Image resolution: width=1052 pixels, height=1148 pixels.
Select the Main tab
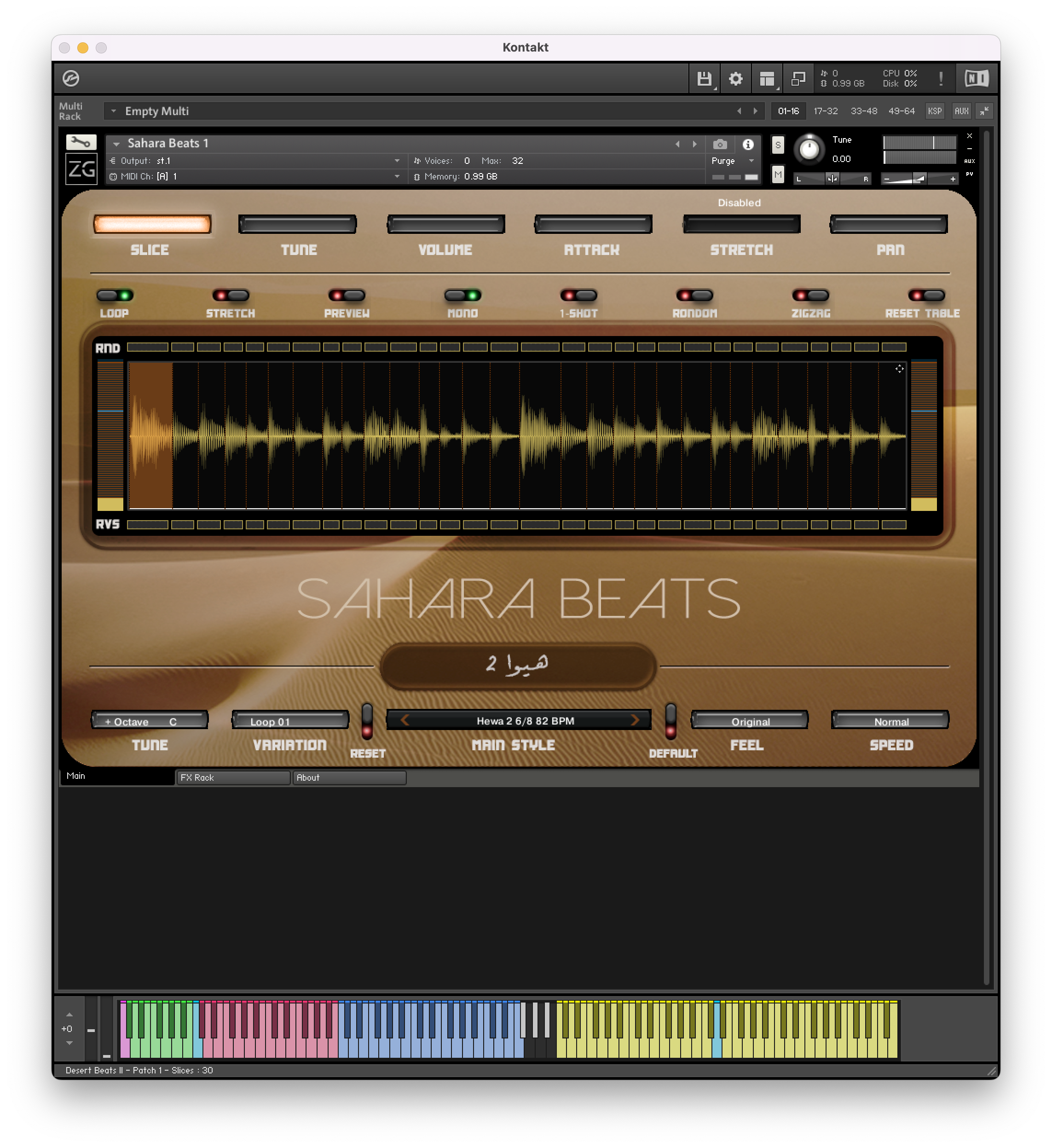pyautogui.click(x=117, y=777)
